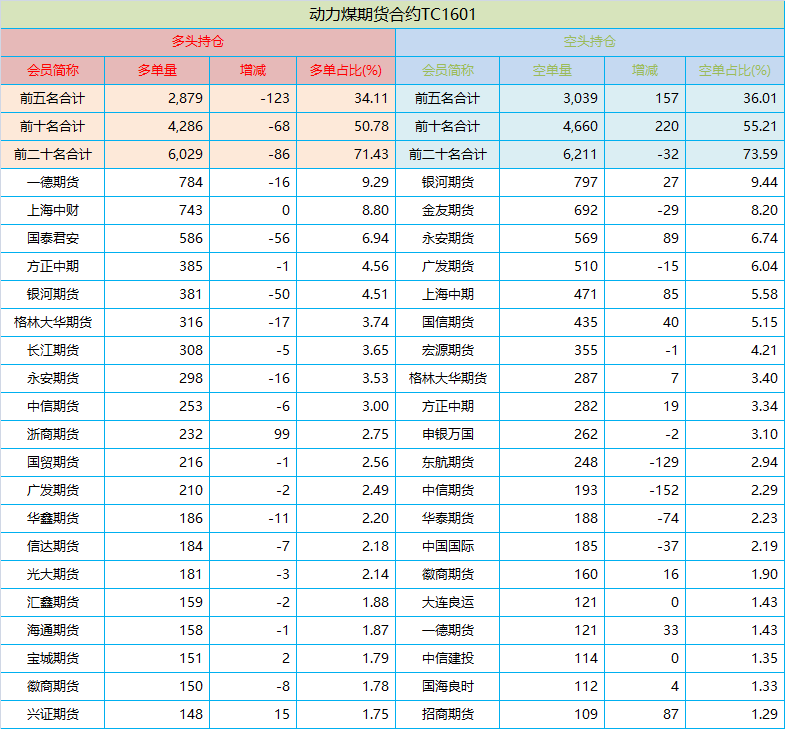This screenshot has height=729, width=785.
Task: Click the 空单占比(%) column header
Action: click(x=734, y=70)
